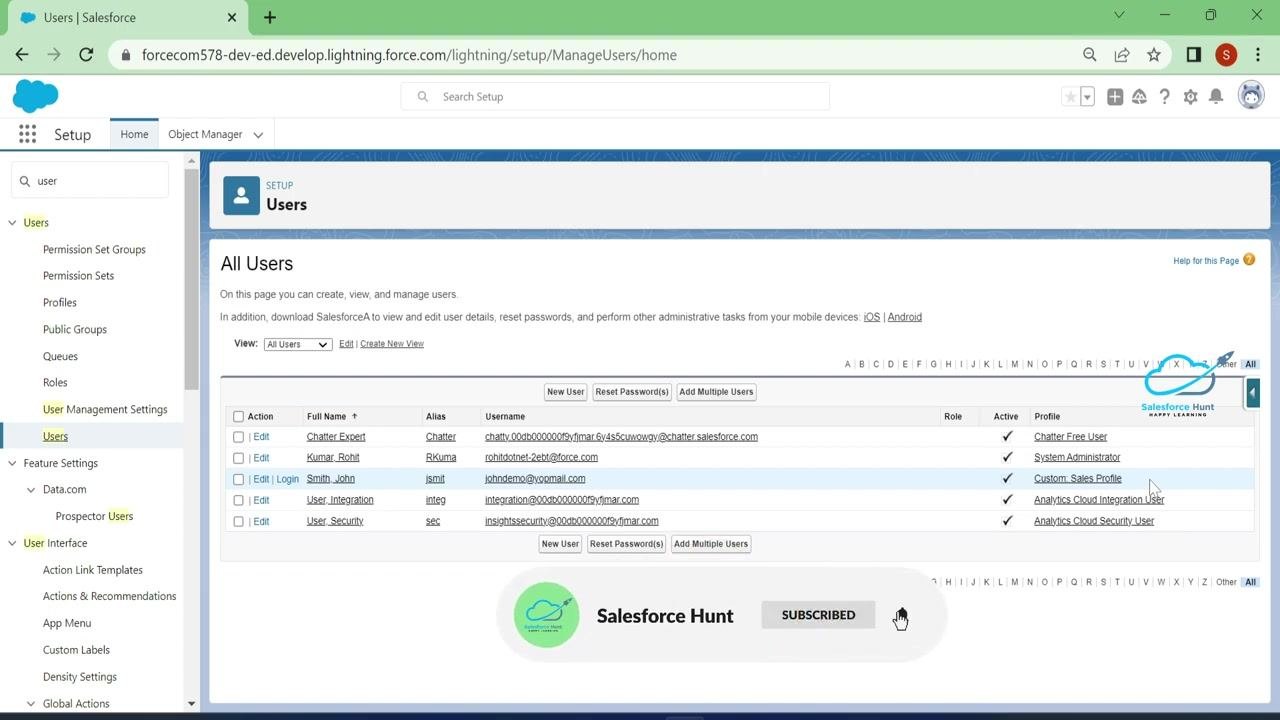Image resolution: width=1280 pixels, height=720 pixels.
Task: Share this page using the share icon
Action: click(x=1122, y=55)
